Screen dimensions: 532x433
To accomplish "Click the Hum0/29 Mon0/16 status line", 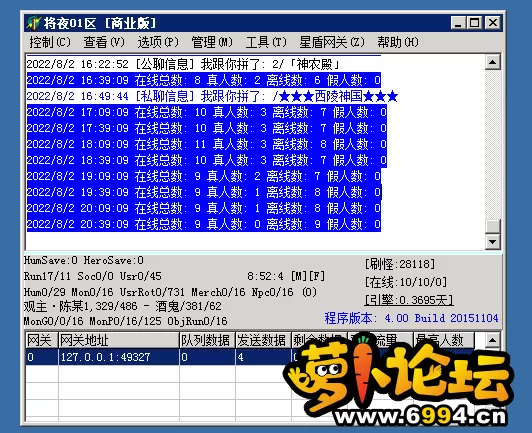I will point(170,292).
